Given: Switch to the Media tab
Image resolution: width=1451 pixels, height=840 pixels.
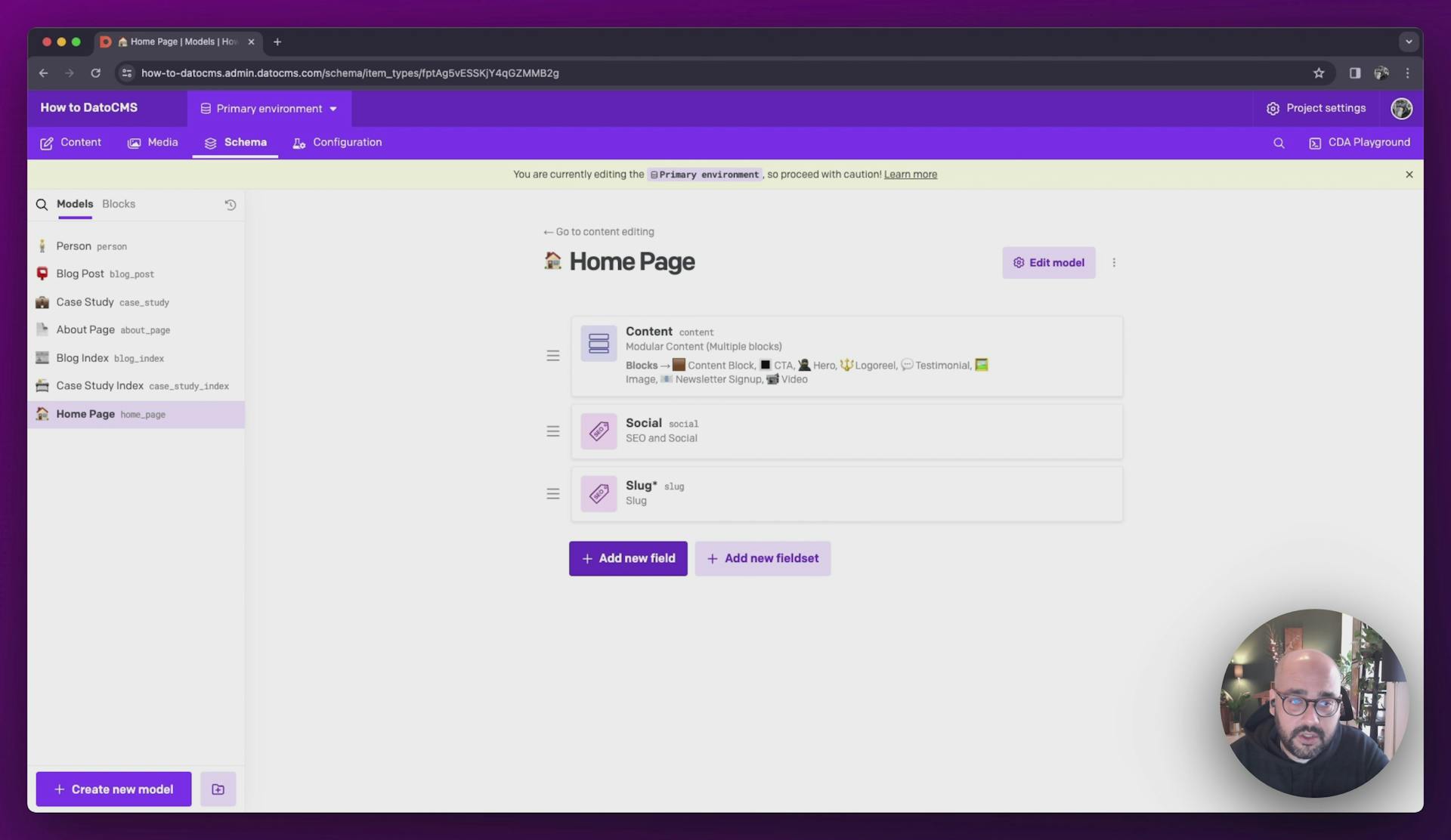Looking at the screenshot, I should 153,143.
